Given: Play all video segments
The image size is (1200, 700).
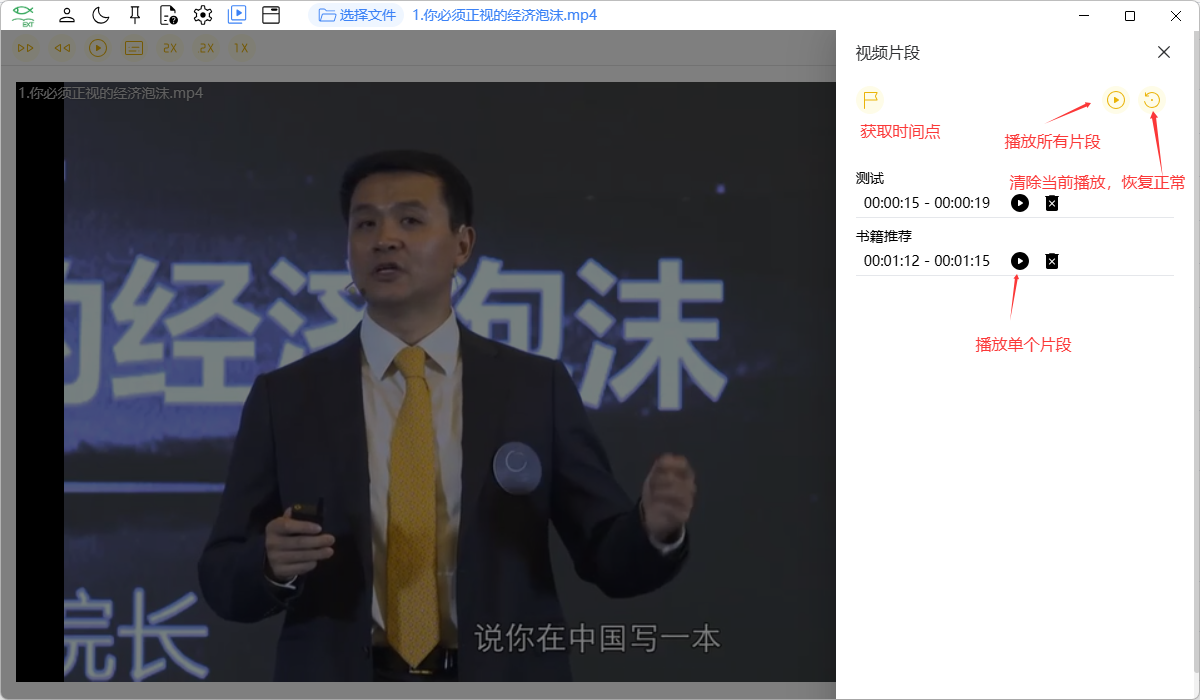Looking at the screenshot, I should click(1115, 100).
